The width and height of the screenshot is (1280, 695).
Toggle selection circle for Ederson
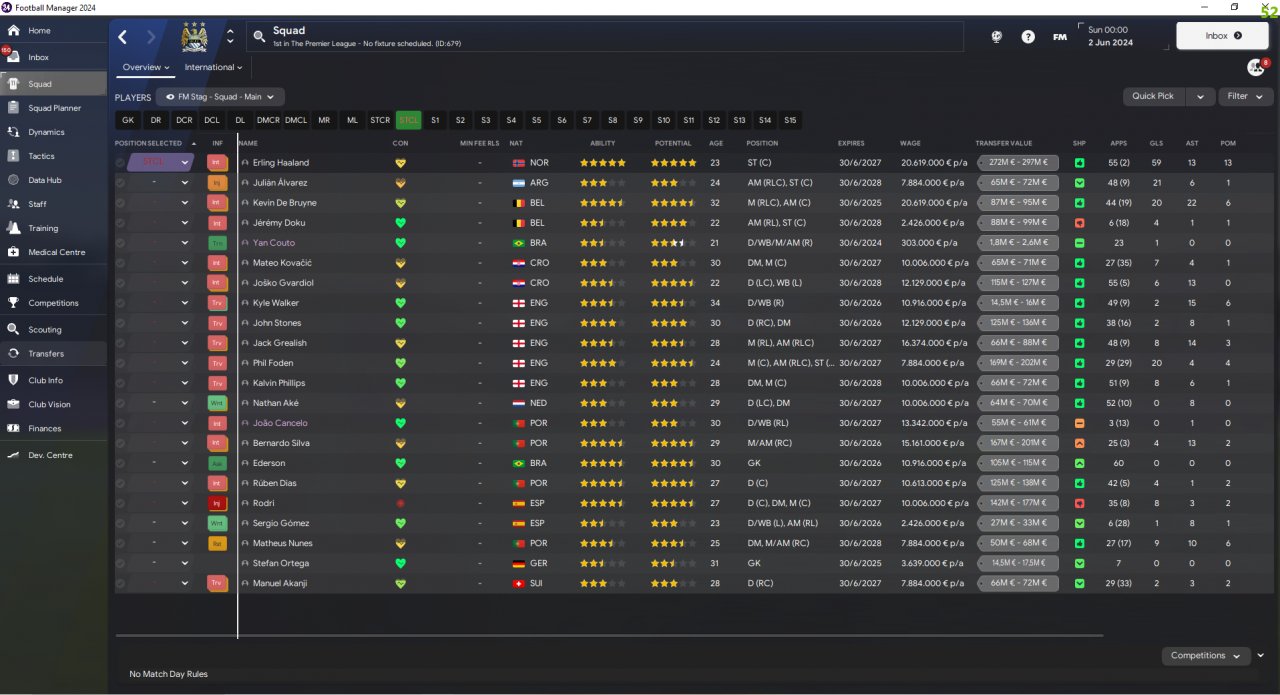pos(120,463)
